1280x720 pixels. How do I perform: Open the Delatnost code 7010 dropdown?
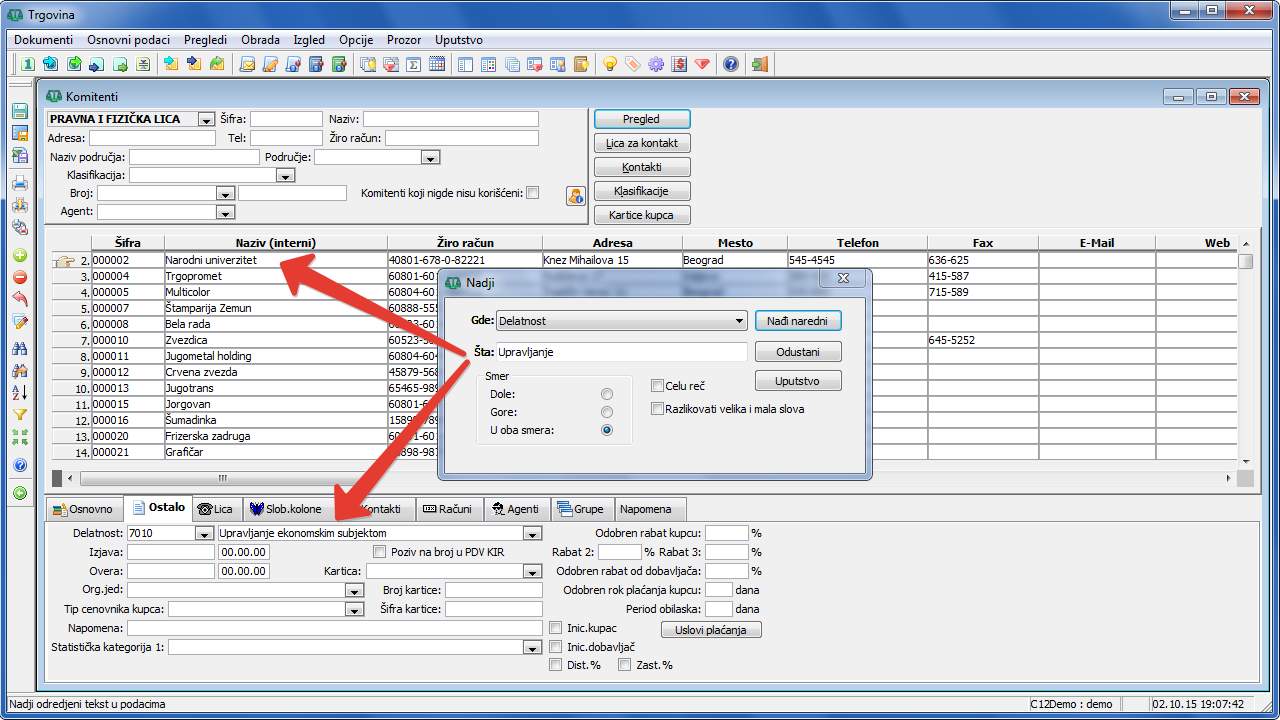point(205,534)
